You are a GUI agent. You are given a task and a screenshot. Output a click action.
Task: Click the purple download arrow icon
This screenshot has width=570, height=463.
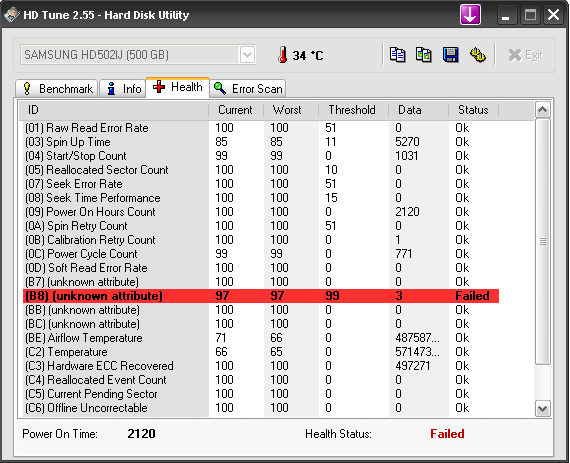click(470, 15)
